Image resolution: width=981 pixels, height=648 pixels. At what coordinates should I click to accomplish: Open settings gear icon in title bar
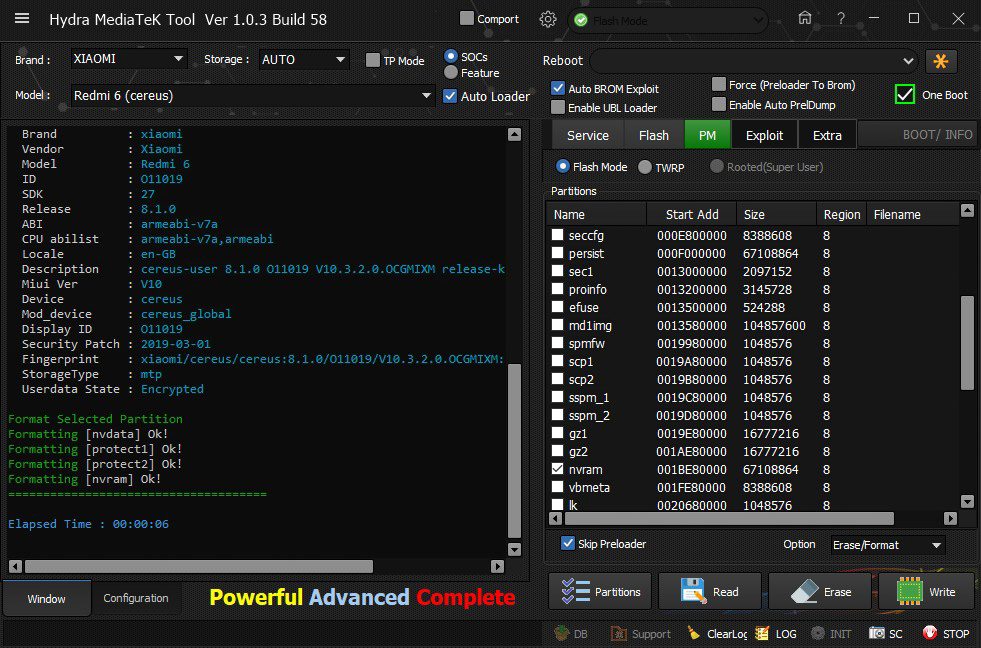click(548, 19)
